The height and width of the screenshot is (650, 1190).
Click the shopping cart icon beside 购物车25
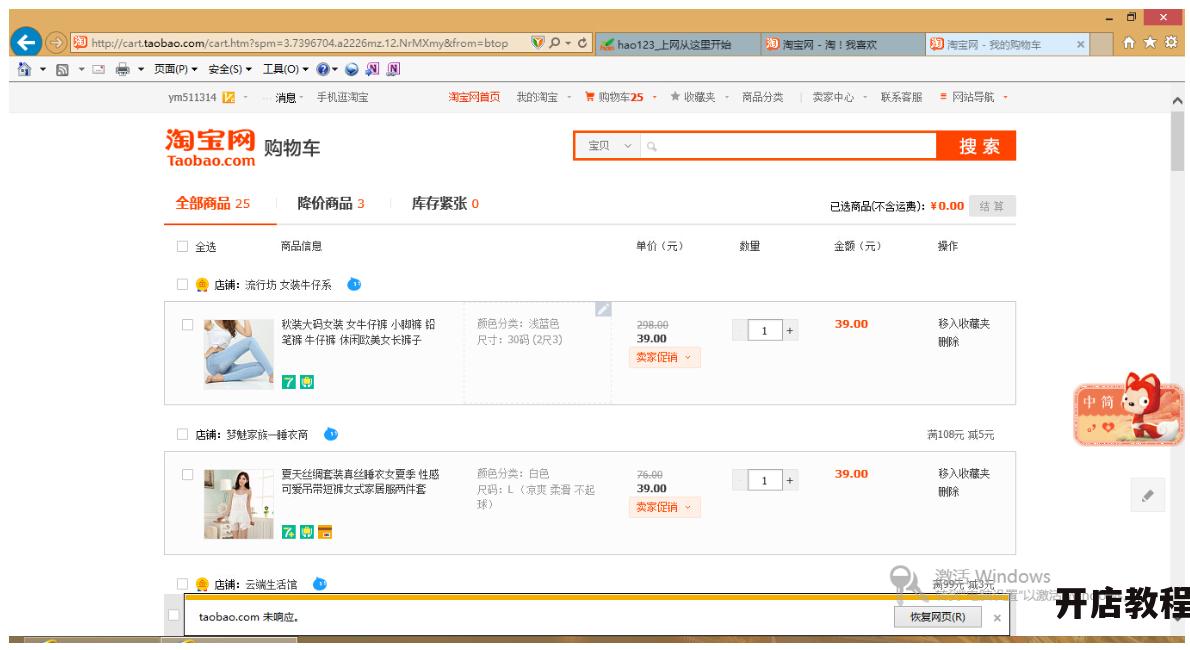(590, 96)
